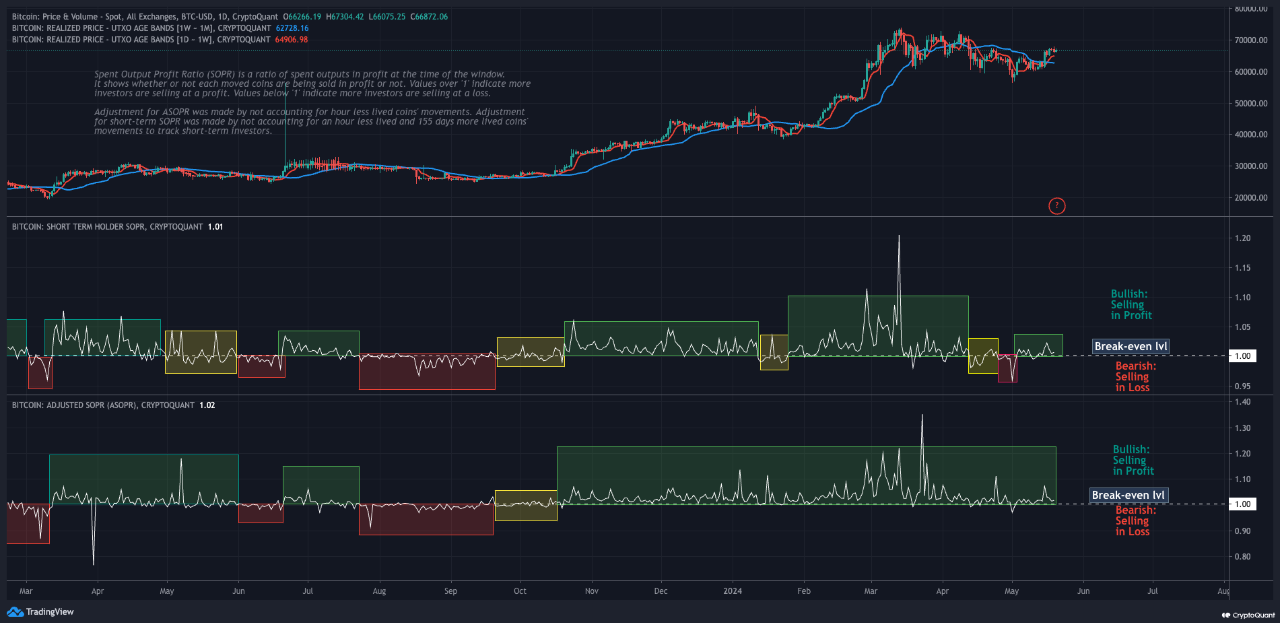This screenshot has width=1280, height=623.
Task: Click the 'Break-even lvl' label in the ASOPR pane
Action: pos(1129,494)
